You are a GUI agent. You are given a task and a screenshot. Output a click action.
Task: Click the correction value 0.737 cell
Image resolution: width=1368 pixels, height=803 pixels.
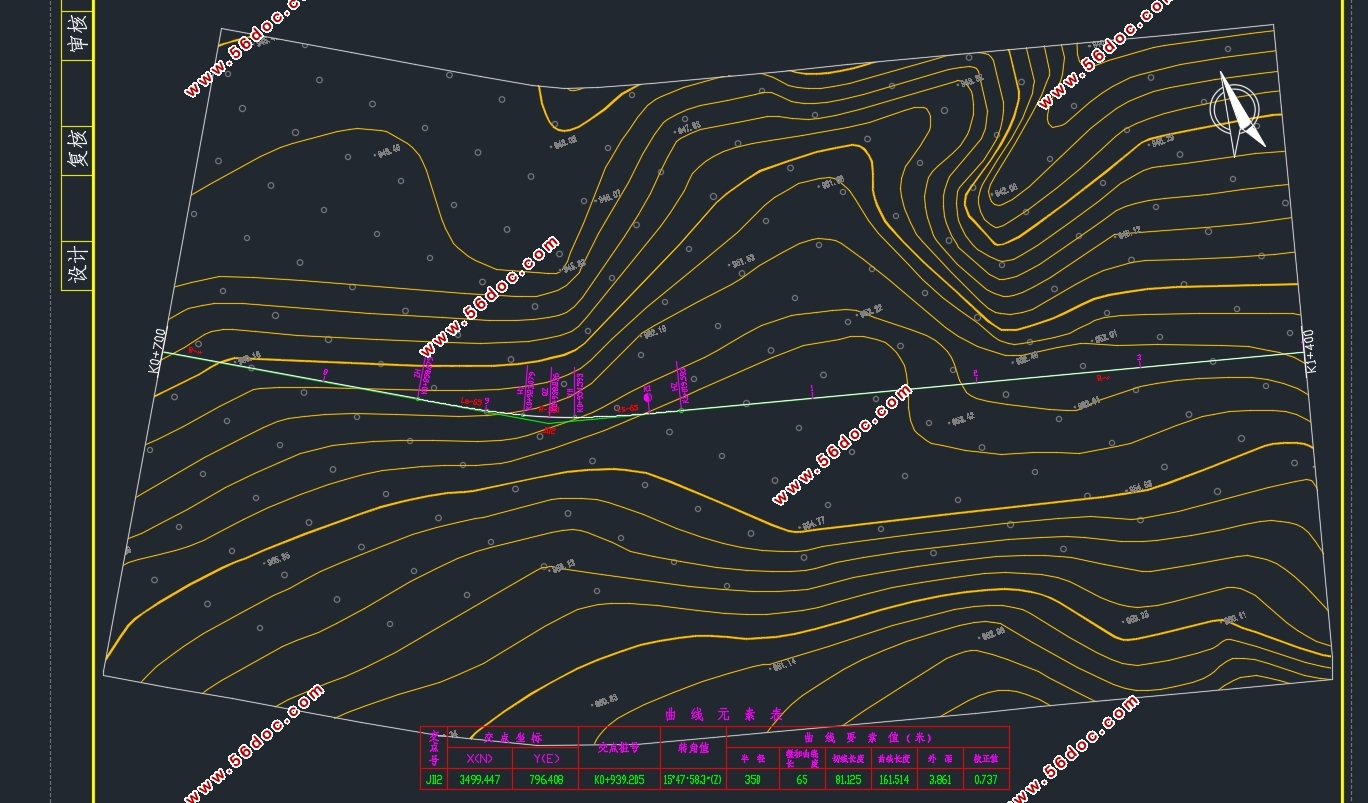(x=985, y=779)
